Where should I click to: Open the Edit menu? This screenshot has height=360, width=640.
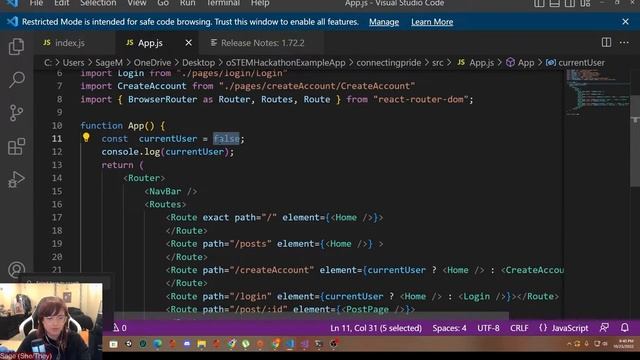[x=62, y=3]
